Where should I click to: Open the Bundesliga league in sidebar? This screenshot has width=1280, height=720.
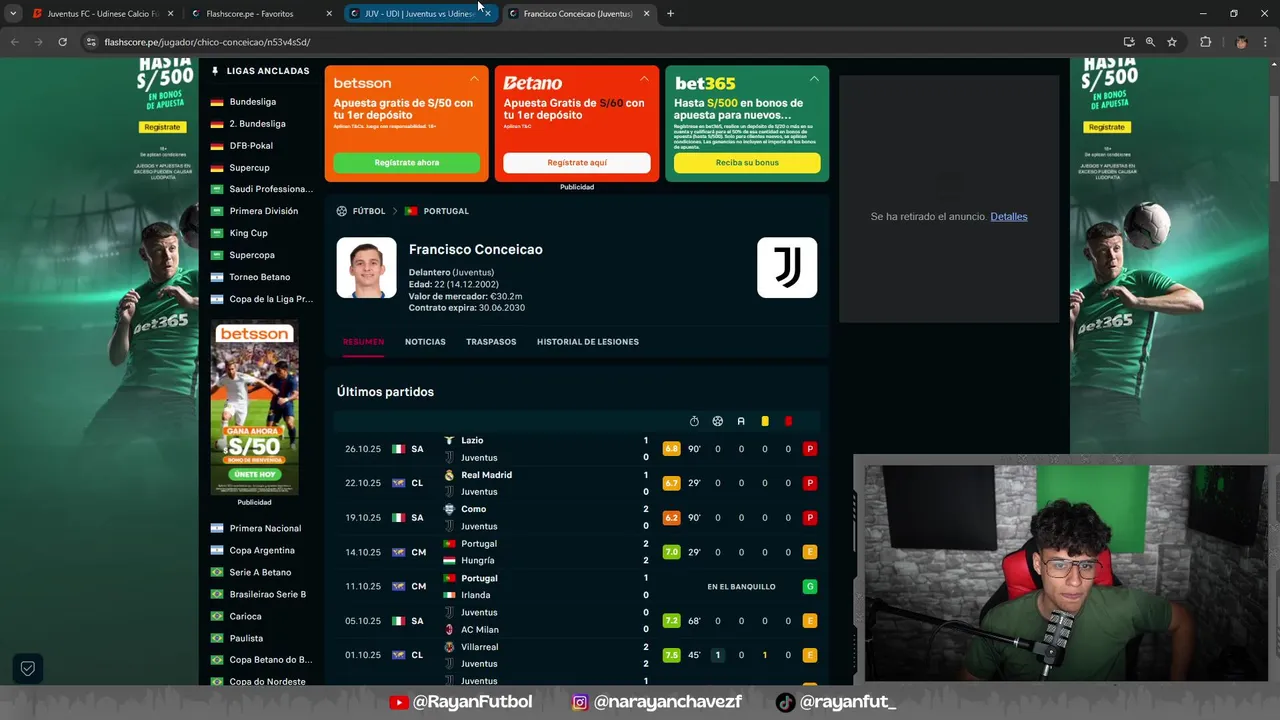[253, 102]
